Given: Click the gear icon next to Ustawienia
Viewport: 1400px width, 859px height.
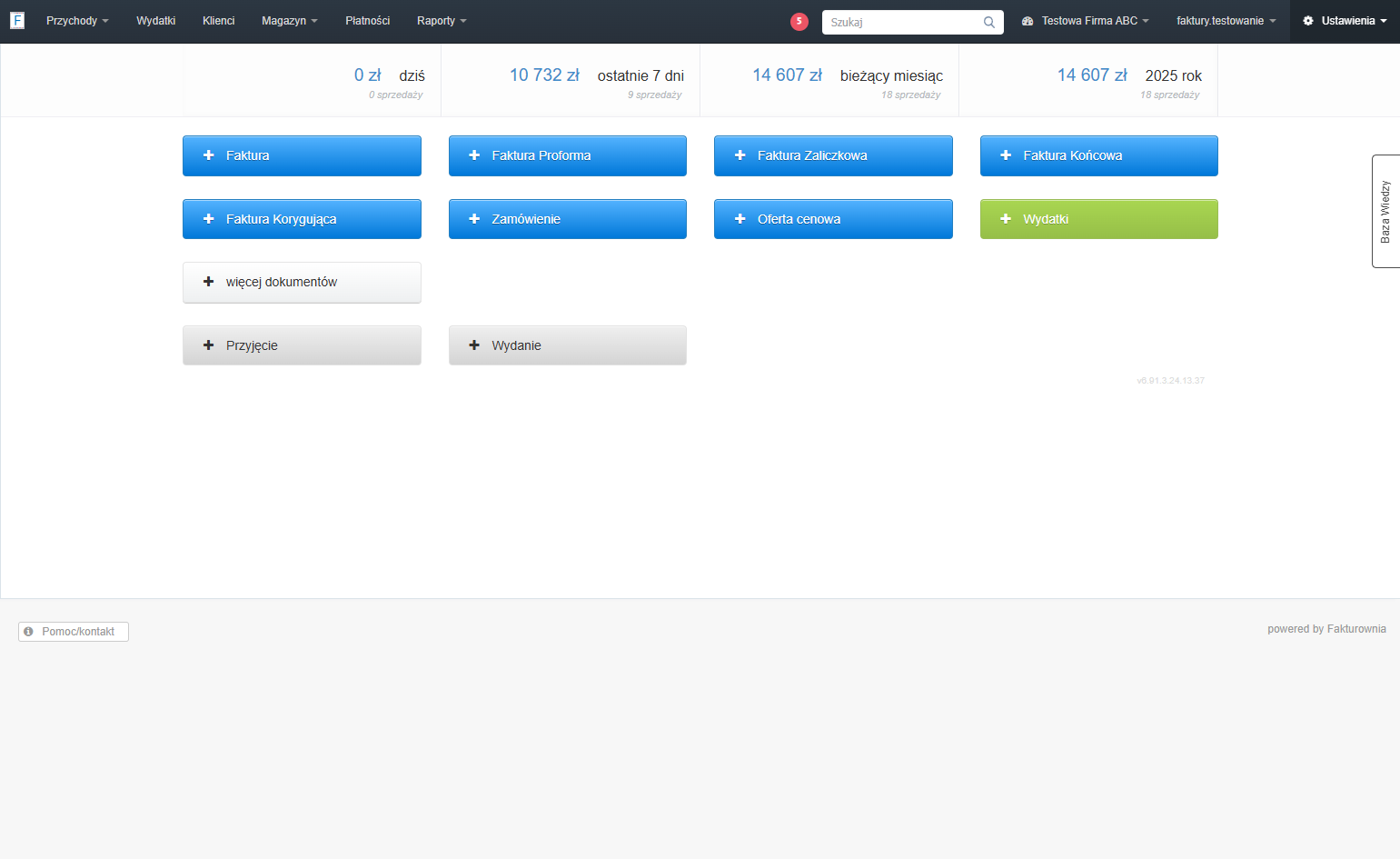Looking at the screenshot, I should tap(1308, 21).
